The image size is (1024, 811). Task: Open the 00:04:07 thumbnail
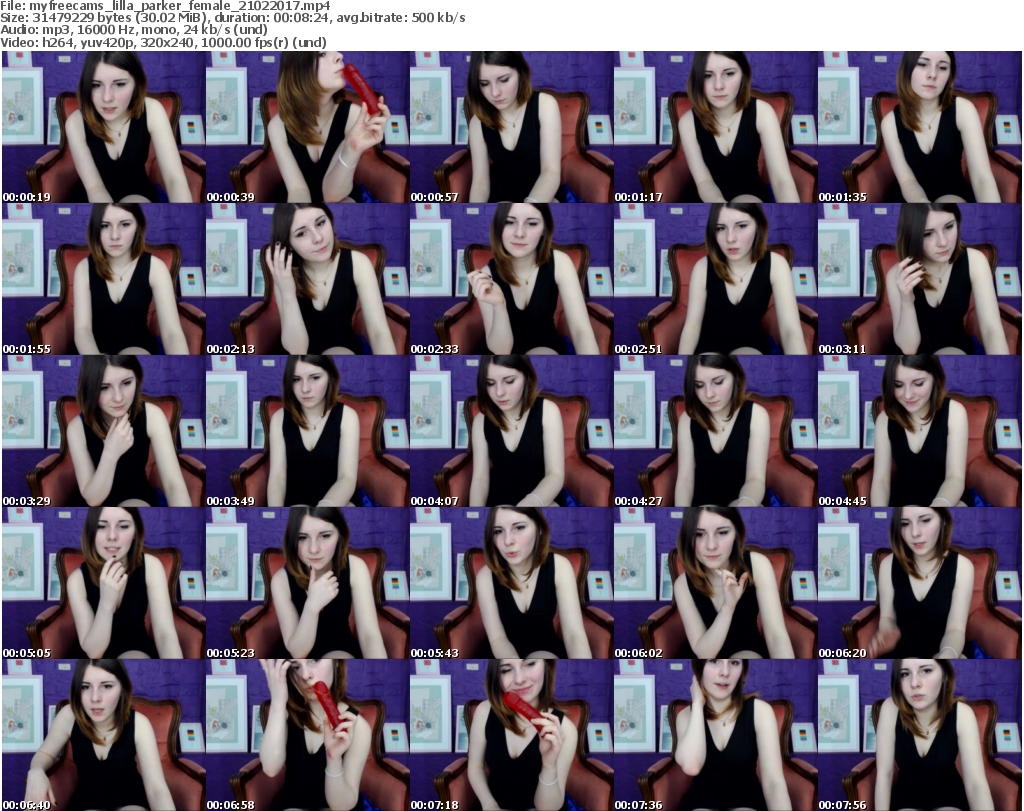point(511,431)
